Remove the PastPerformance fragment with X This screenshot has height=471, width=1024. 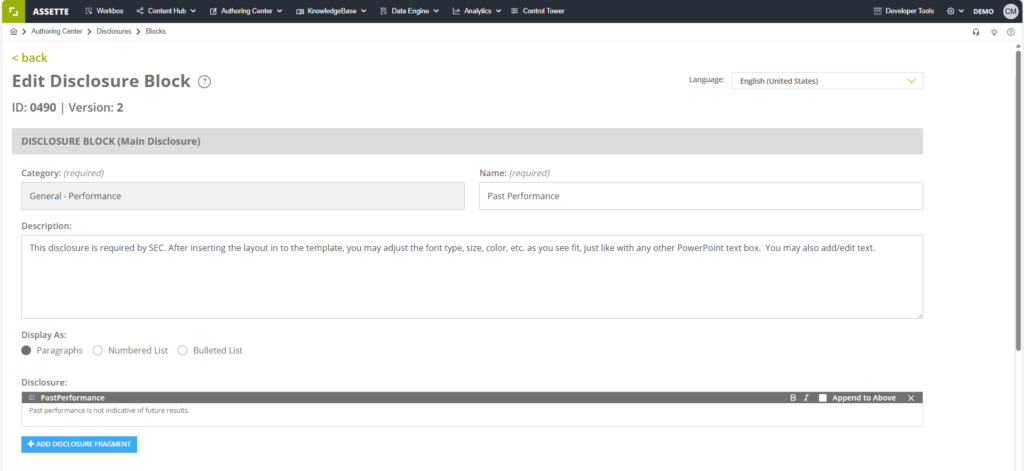[911, 398]
